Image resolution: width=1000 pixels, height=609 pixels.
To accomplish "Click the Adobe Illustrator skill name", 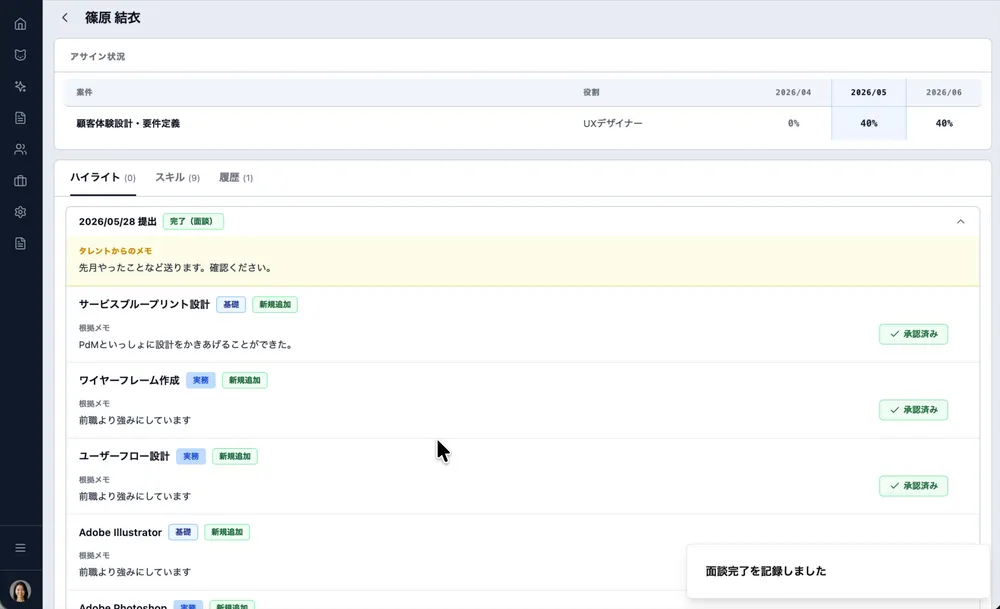I will pos(120,532).
